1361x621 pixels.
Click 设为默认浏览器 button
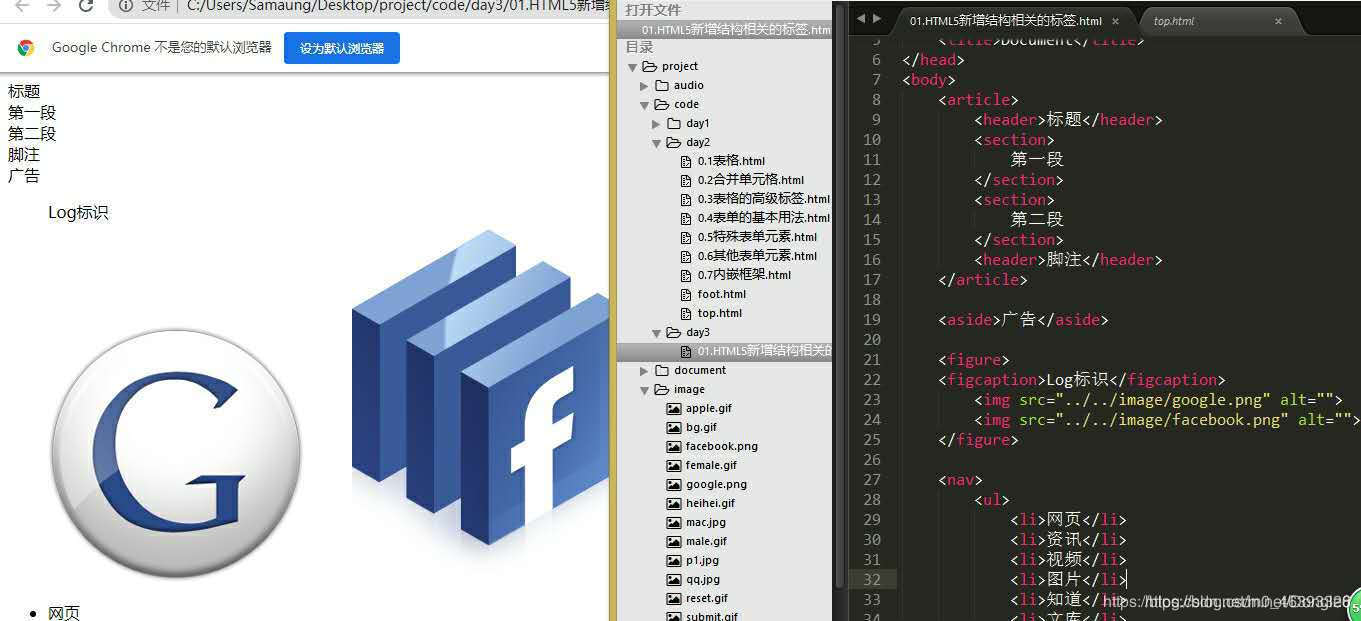341,47
